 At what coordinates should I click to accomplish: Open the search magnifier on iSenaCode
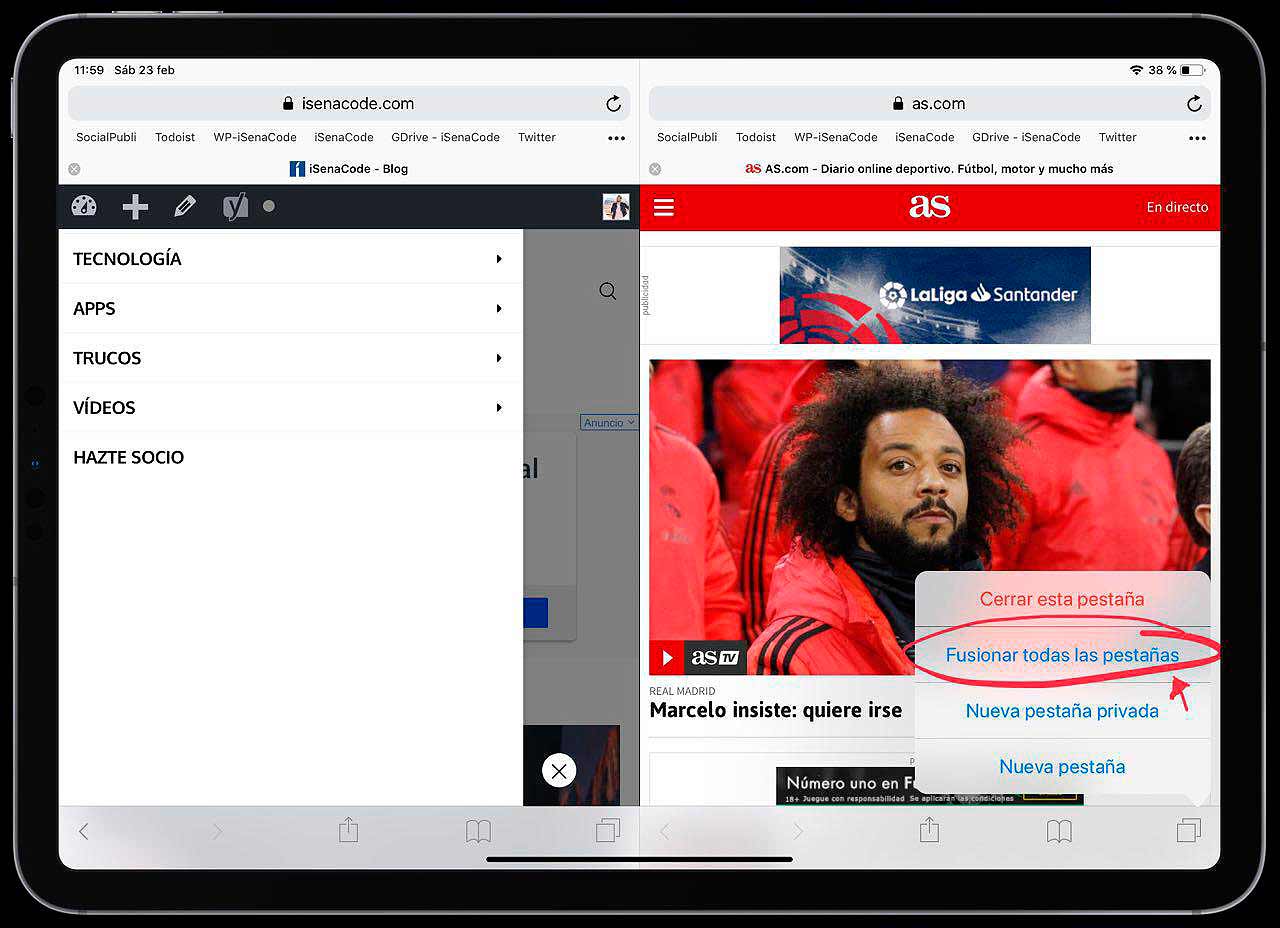click(607, 291)
